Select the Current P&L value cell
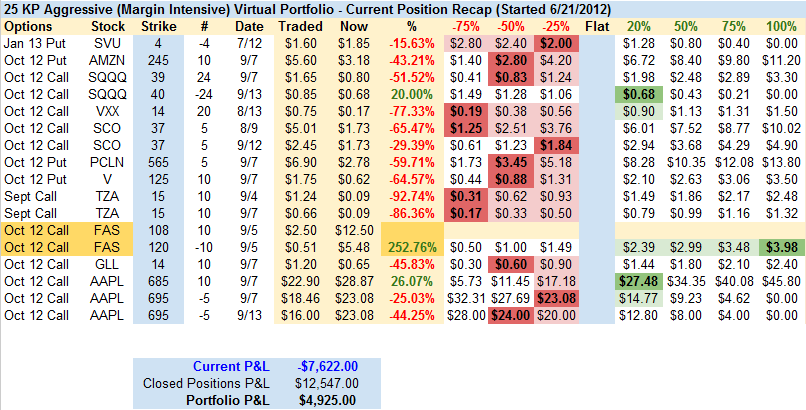The height and width of the screenshot is (410, 806). click(x=329, y=365)
